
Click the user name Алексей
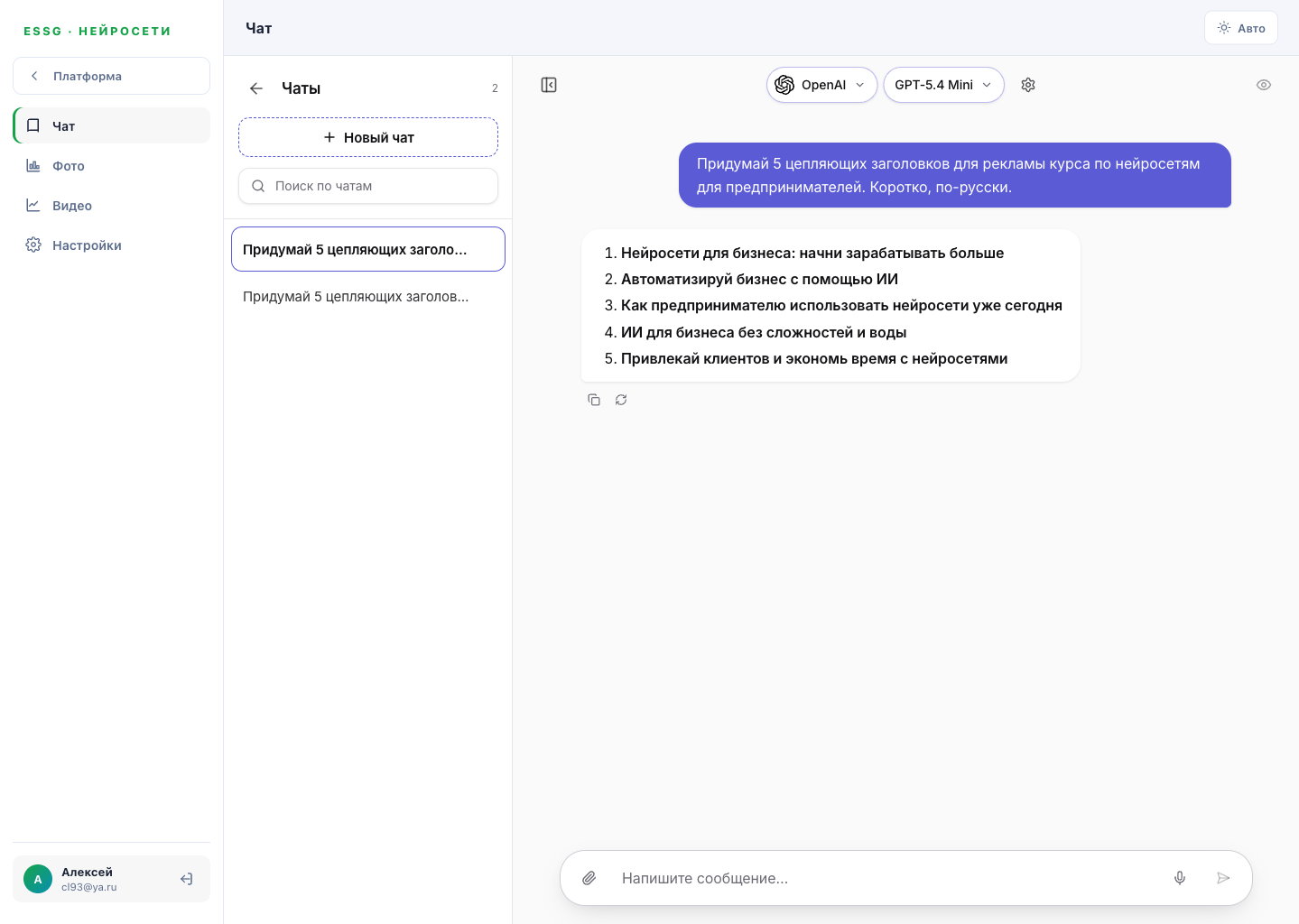[x=87, y=872]
